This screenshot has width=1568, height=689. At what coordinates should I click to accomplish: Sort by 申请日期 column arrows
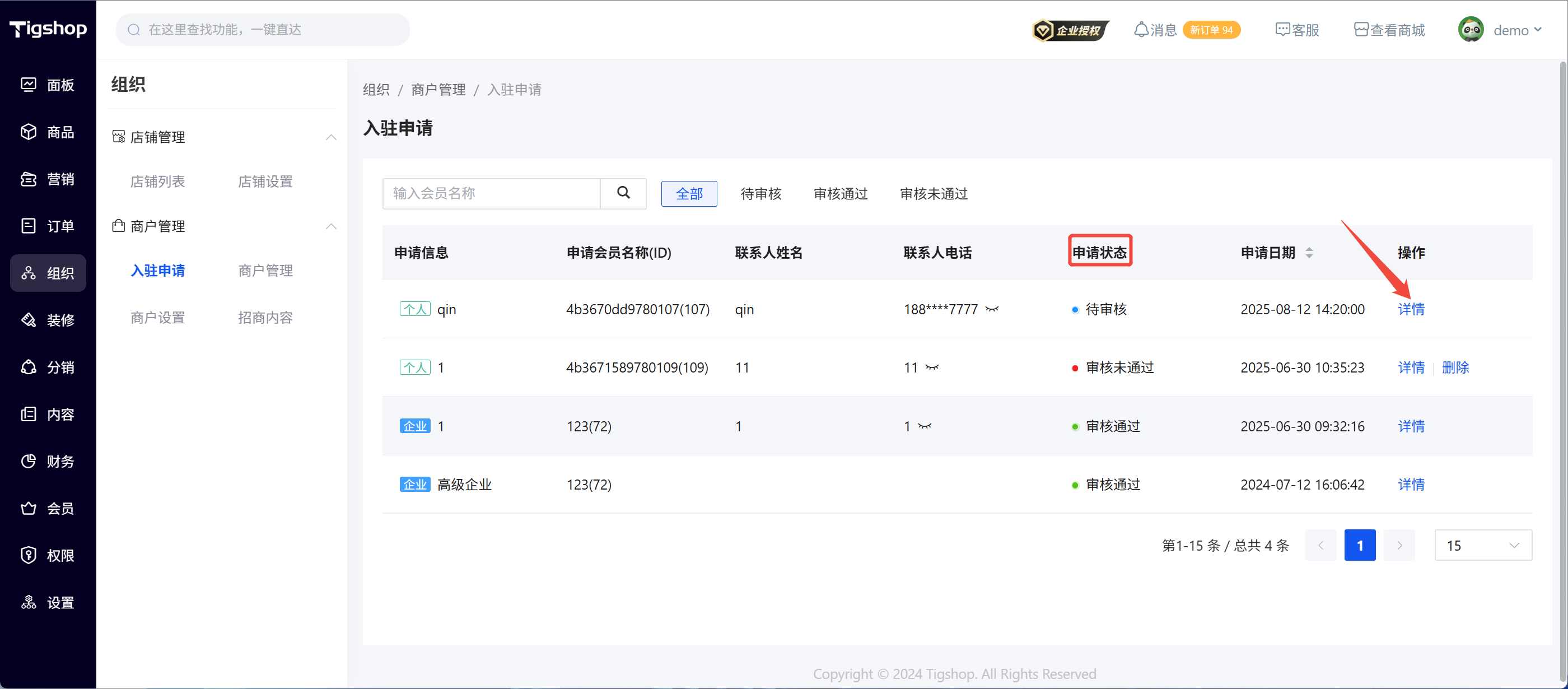click(x=1309, y=253)
